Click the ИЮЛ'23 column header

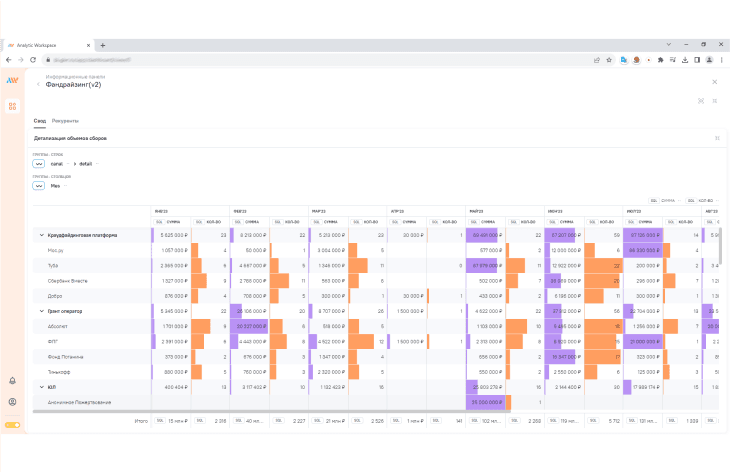coord(634,212)
